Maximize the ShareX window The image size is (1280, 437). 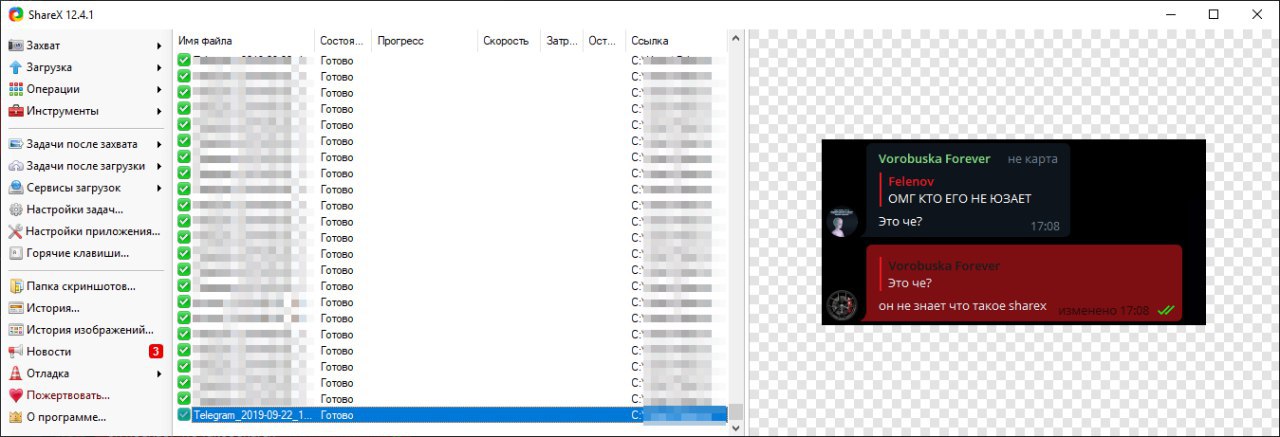pos(1213,14)
